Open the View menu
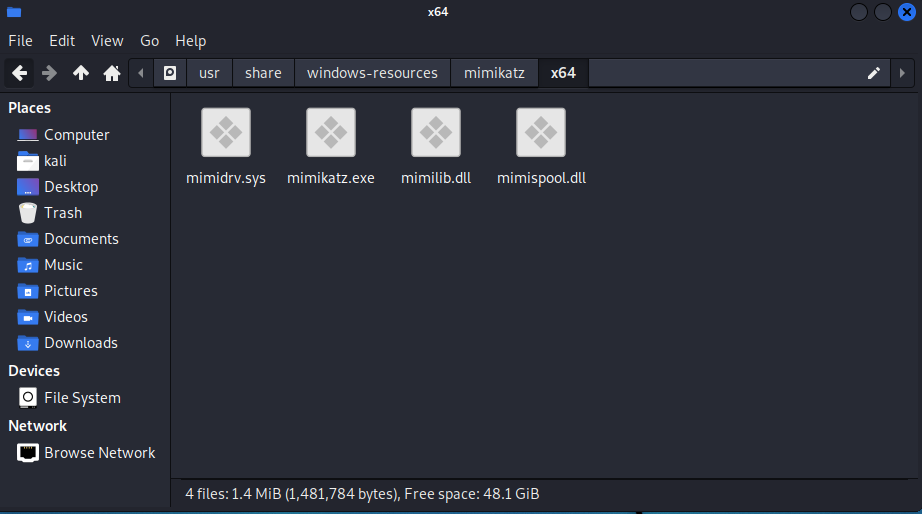 [107, 41]
